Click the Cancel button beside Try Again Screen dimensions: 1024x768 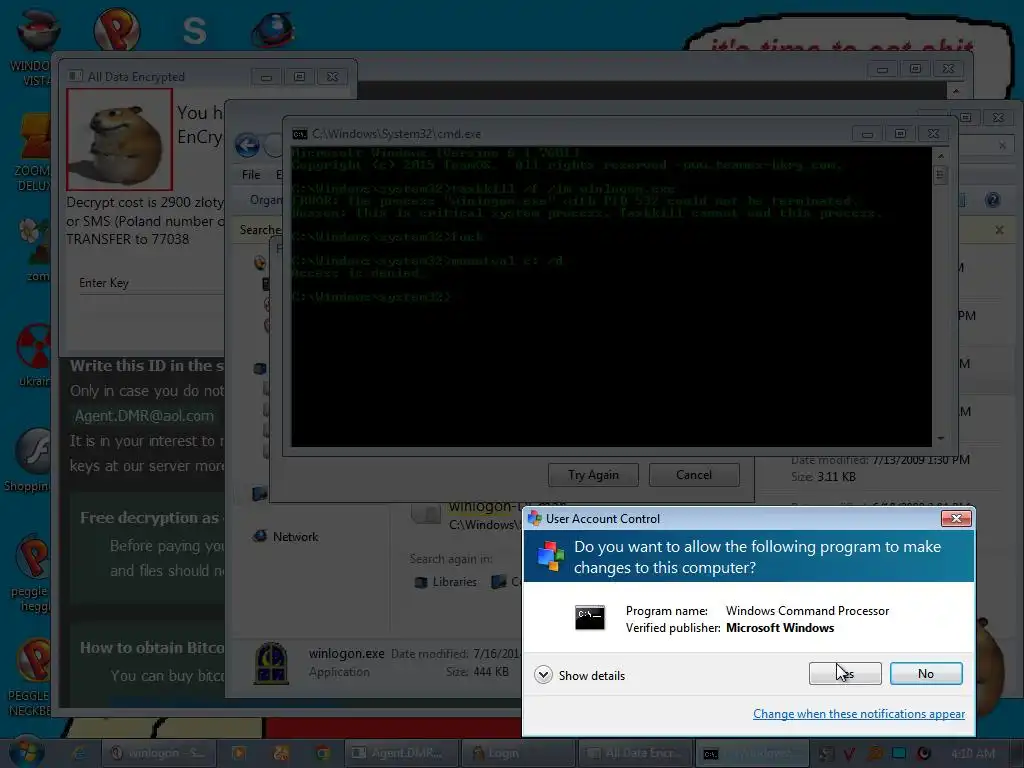(x=694, y=475)
